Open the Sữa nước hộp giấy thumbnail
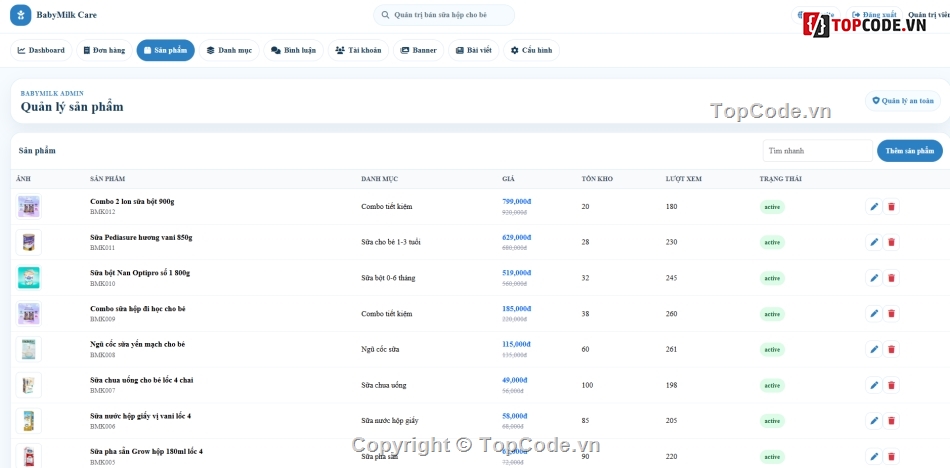Viewport: 950px width, 468px height. [x=28, y=421]
